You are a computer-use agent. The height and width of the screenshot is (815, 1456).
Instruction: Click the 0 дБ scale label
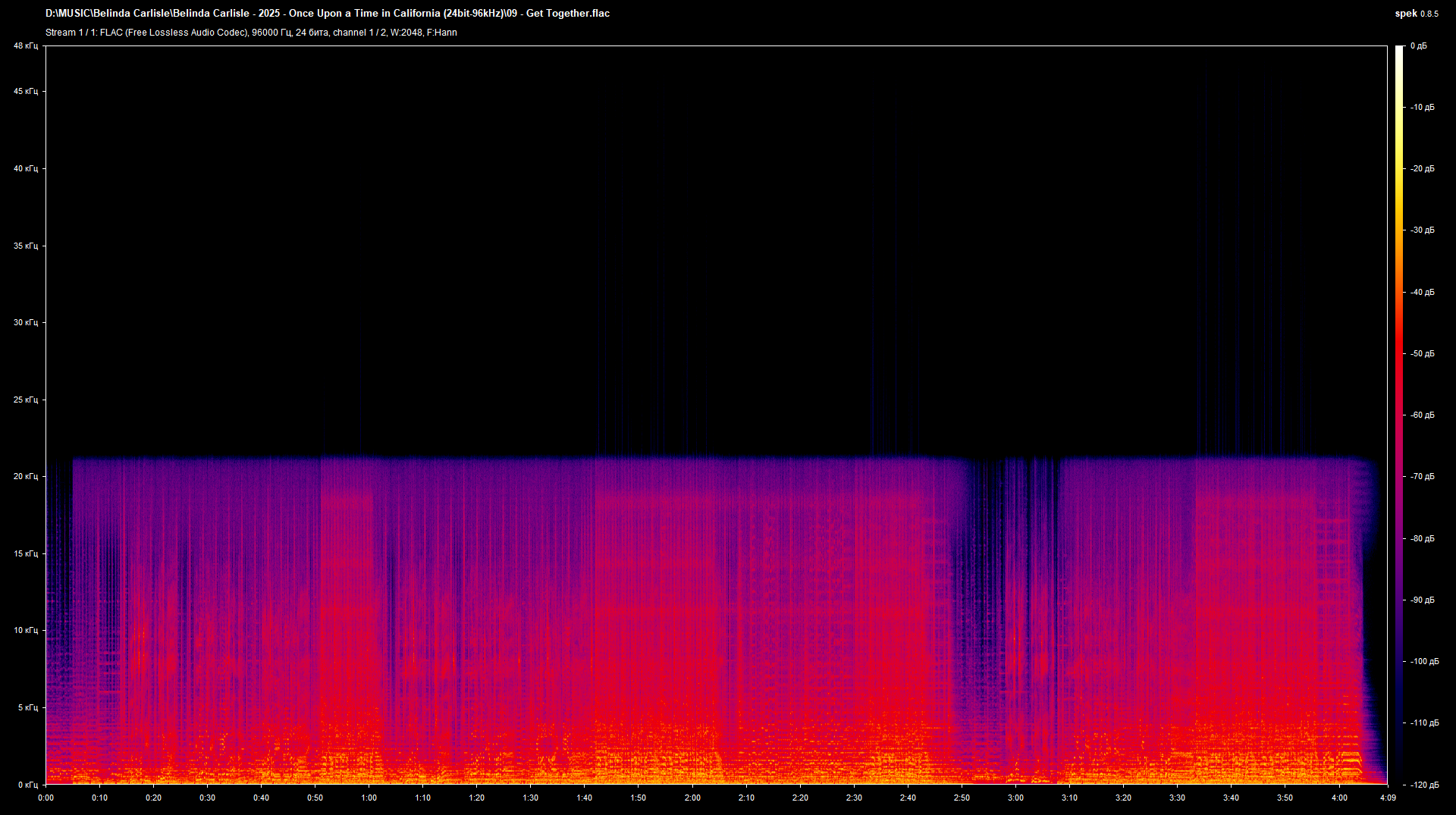click(x=1419, y=46)
